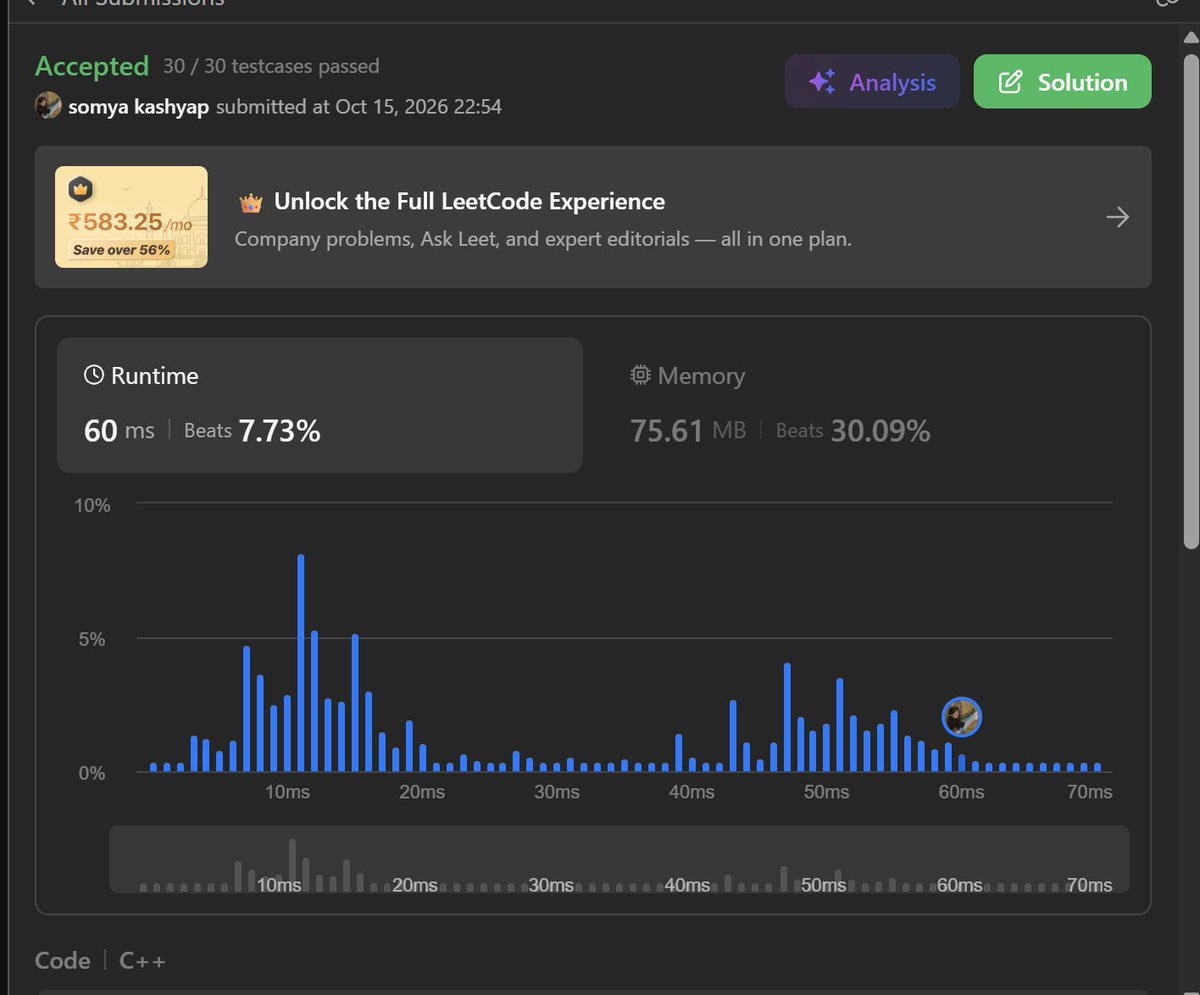Image resolution: width=1200 pixels, height=995 pixels.
Task: Open the premium price thumbnail image
Action: pyautogui.click(x=131, y=217)
